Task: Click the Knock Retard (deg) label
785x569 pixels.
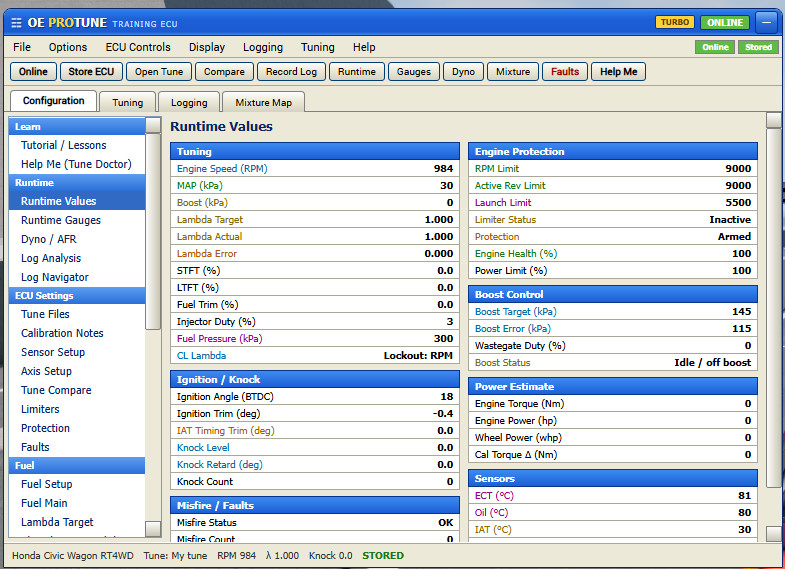Action: 220,465
